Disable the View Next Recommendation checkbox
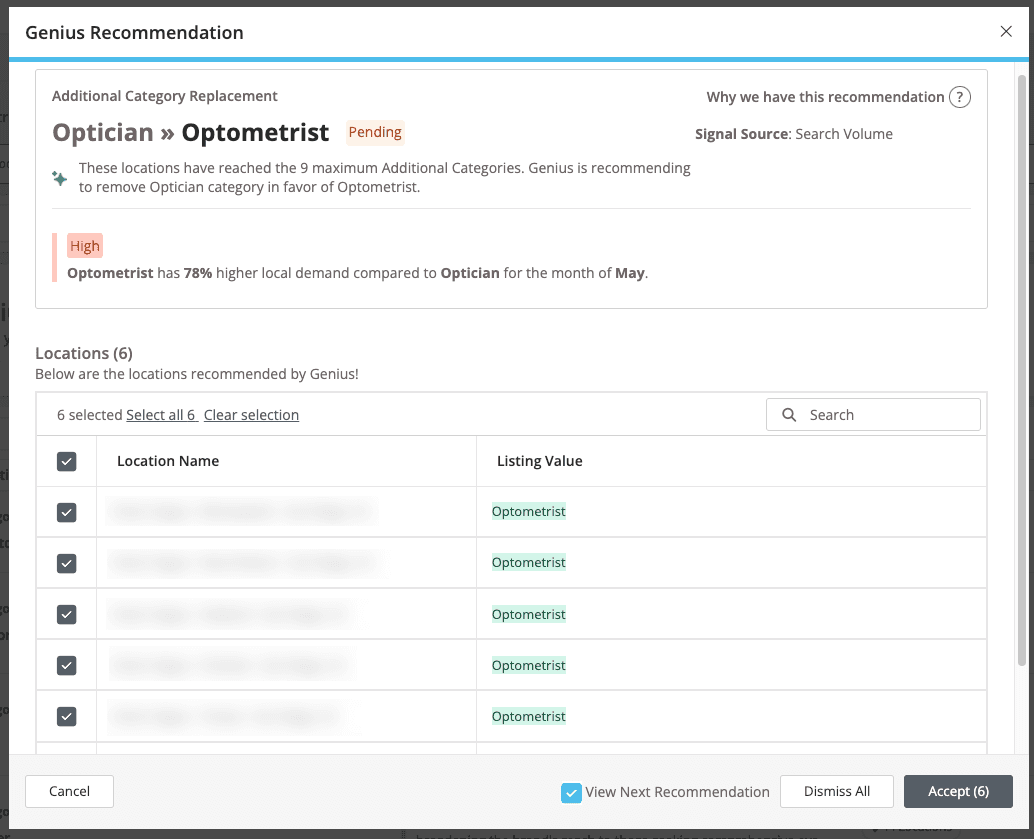1034x839 pixels. pyautogui.click(x=571, y=791)
